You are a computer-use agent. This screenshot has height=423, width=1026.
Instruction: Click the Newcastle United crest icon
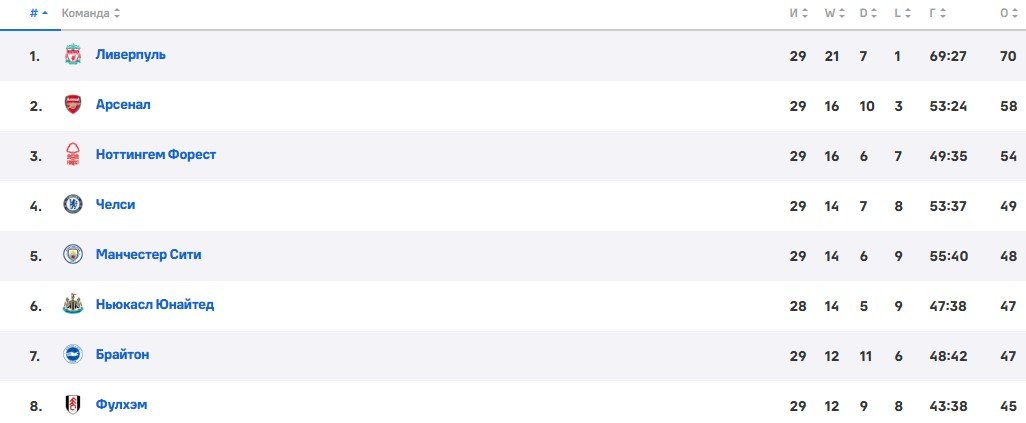pyautogui.click(x=72, y=305)
